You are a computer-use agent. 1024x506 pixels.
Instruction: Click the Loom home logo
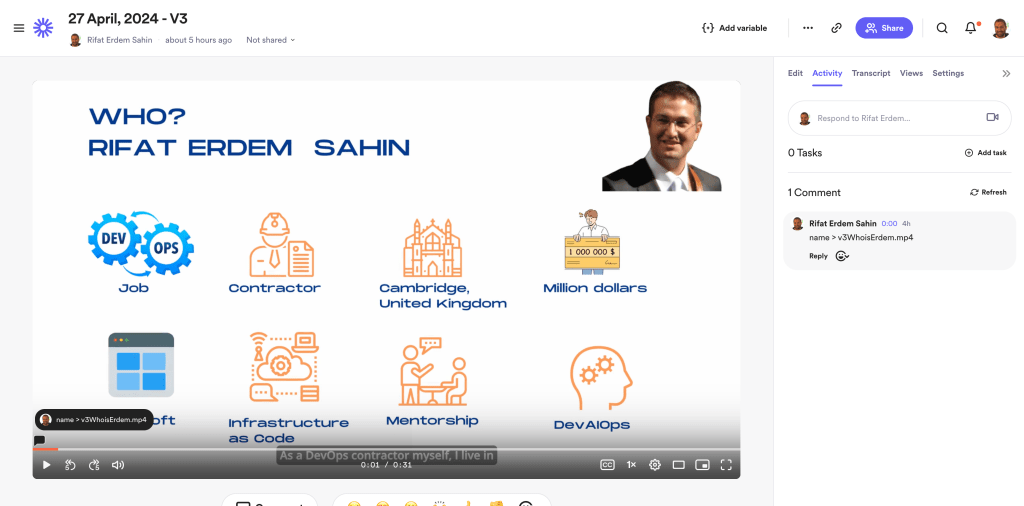click(x=43, y=27)
